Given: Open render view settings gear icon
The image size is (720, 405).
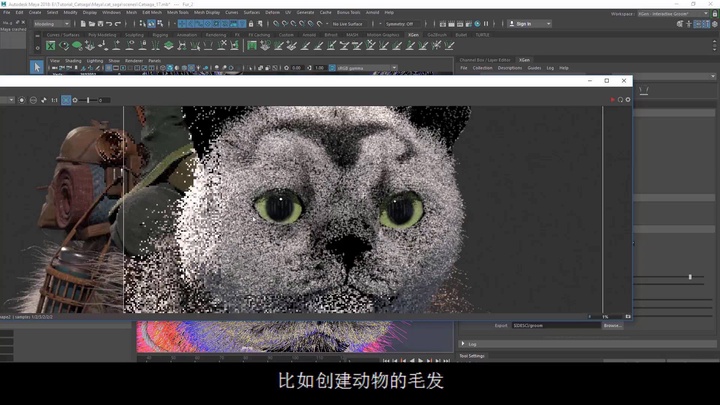Looking at the screenshot, I should [629, 100].
